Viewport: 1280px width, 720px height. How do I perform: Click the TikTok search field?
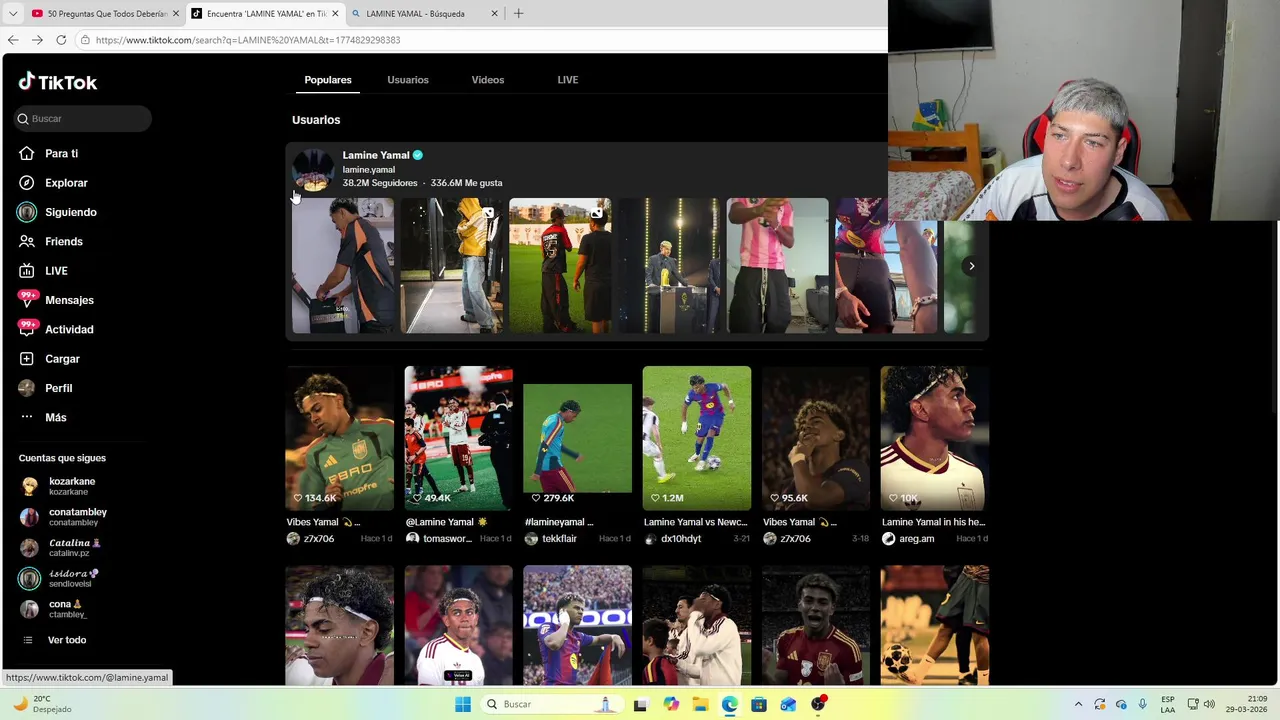[x=83, y=118]
